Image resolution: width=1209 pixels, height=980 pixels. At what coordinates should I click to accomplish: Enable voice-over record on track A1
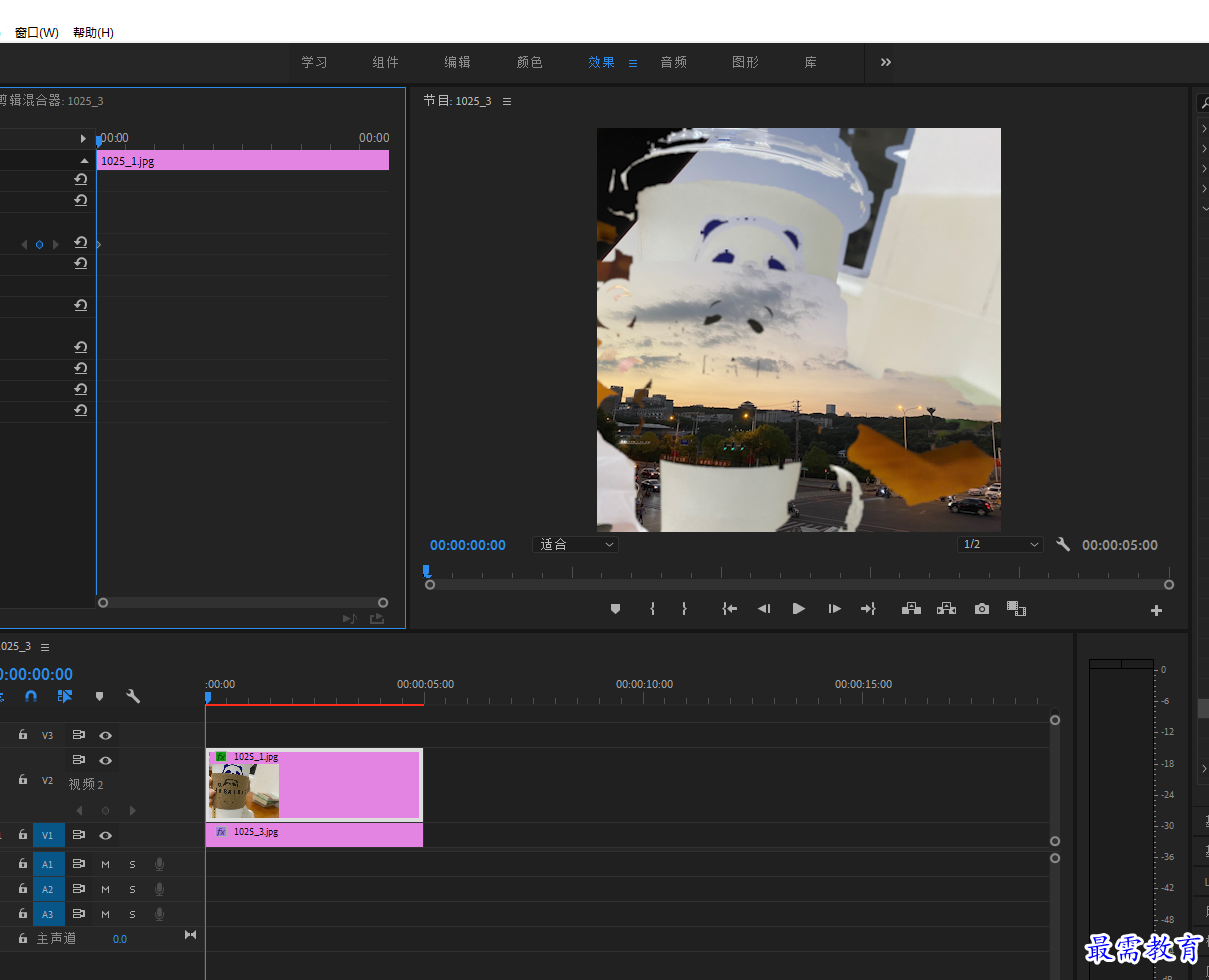(159, 863)
